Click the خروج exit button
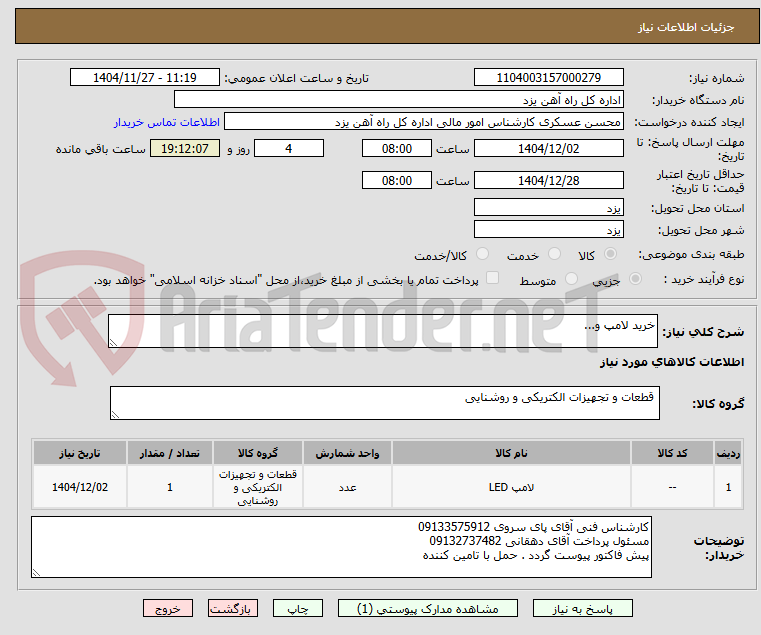Image resolution: width=761 pixels, height=635 pixels. (x=168, y=608)
